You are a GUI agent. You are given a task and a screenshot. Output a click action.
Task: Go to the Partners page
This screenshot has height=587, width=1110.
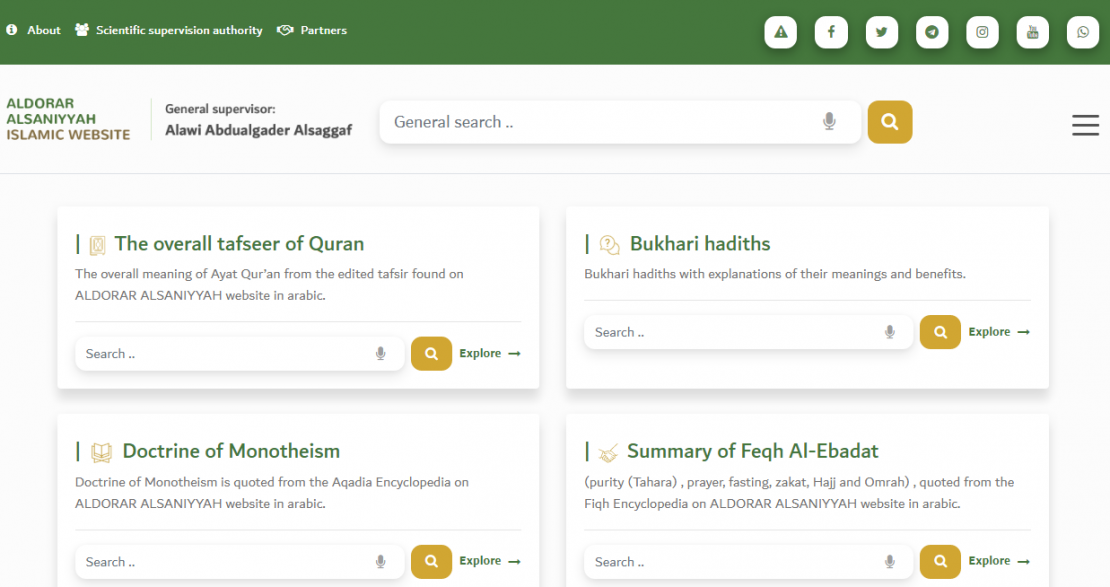(x=312, y=30)
